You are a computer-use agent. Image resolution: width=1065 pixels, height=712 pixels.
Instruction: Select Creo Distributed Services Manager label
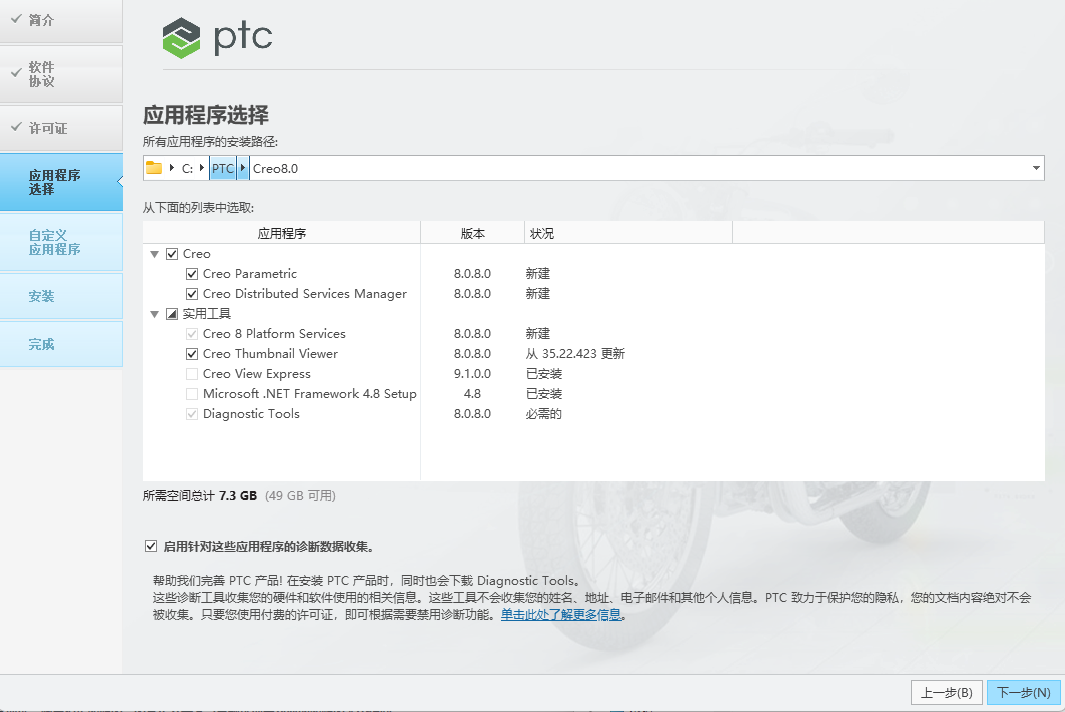click(305, 293)
